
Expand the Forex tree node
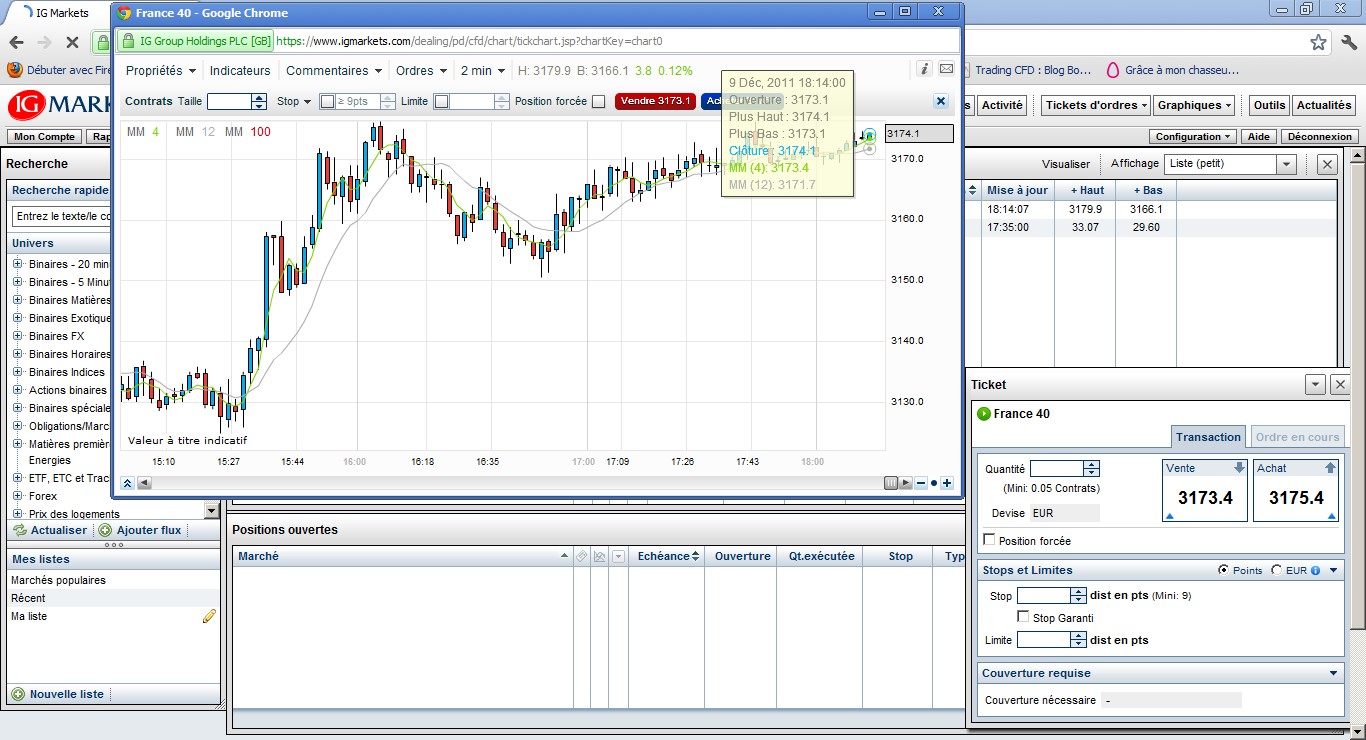(x=18, y=496)
